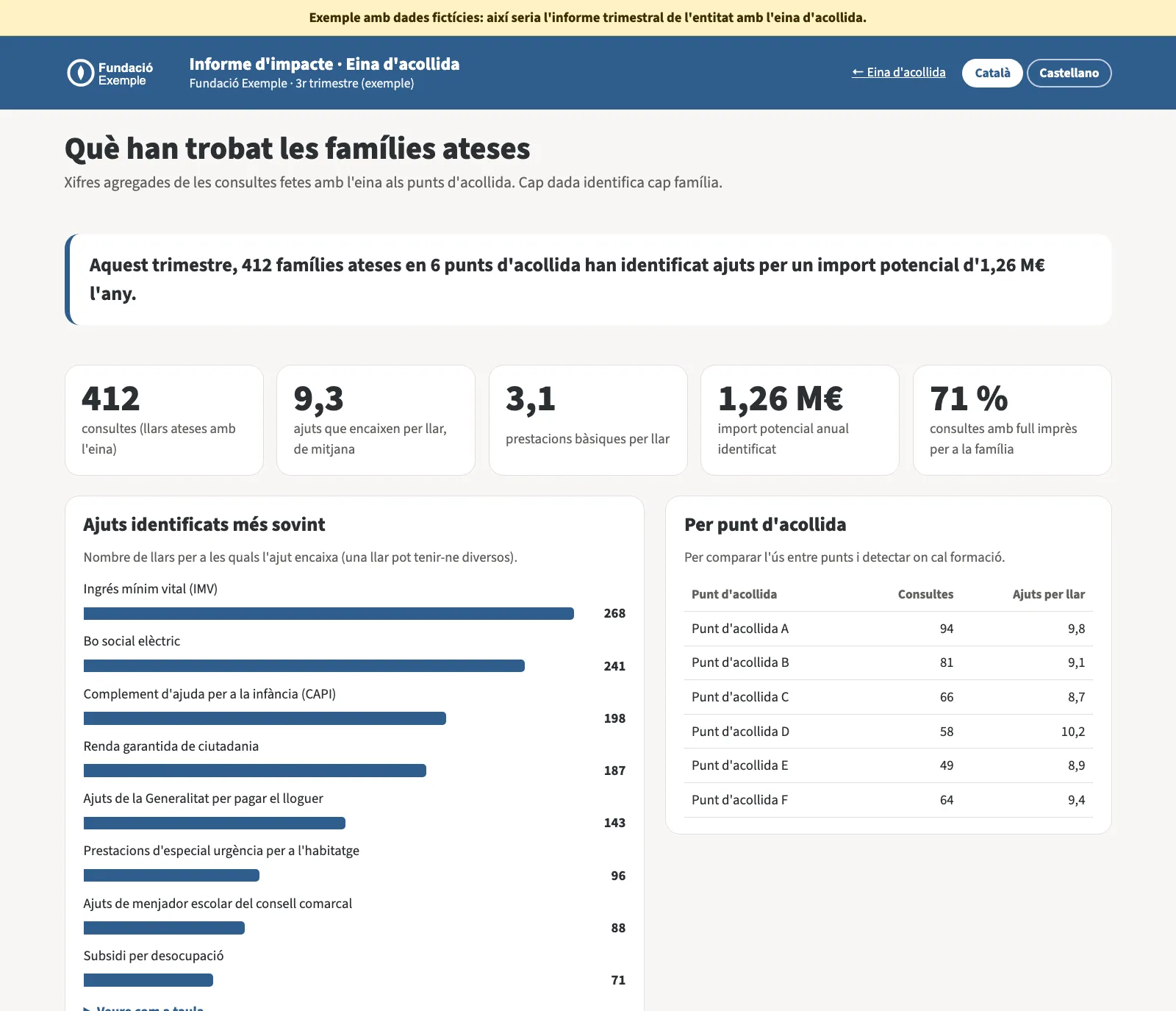Click the 10,2 ajuts value for Punt D
The height and width of the screenshot is (1011, 1176).
[x=1073, y=732]
